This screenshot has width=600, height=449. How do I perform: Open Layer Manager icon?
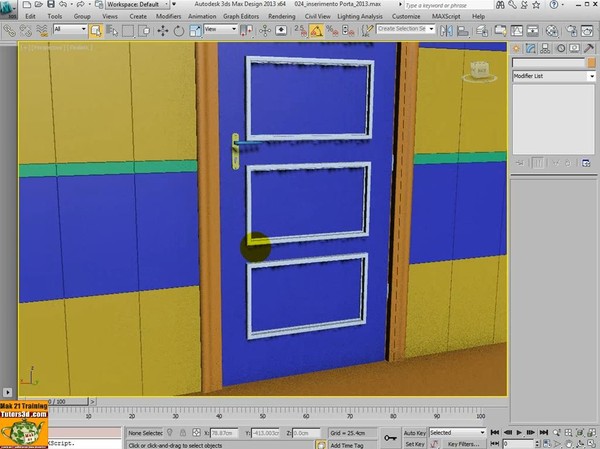(x=482, y=31)
